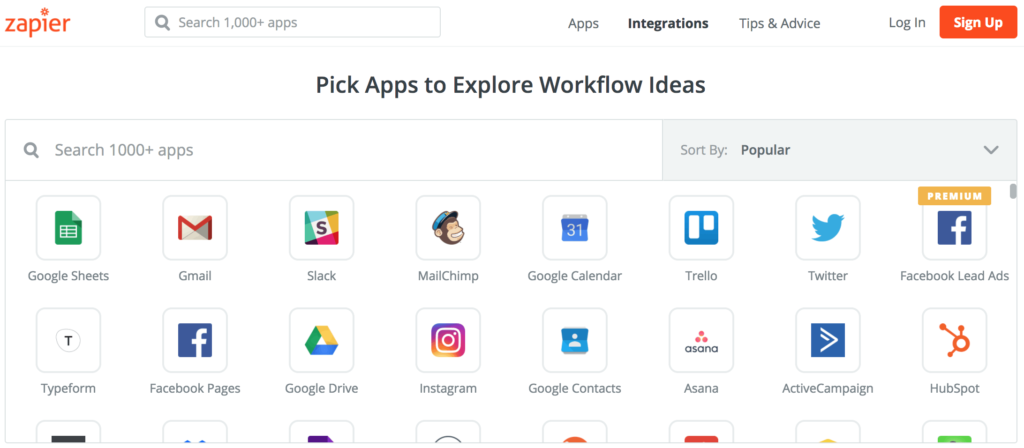Select the Trello app icon
The height and width of the screenshot is (448, 1024).
[x=701, y=228]
